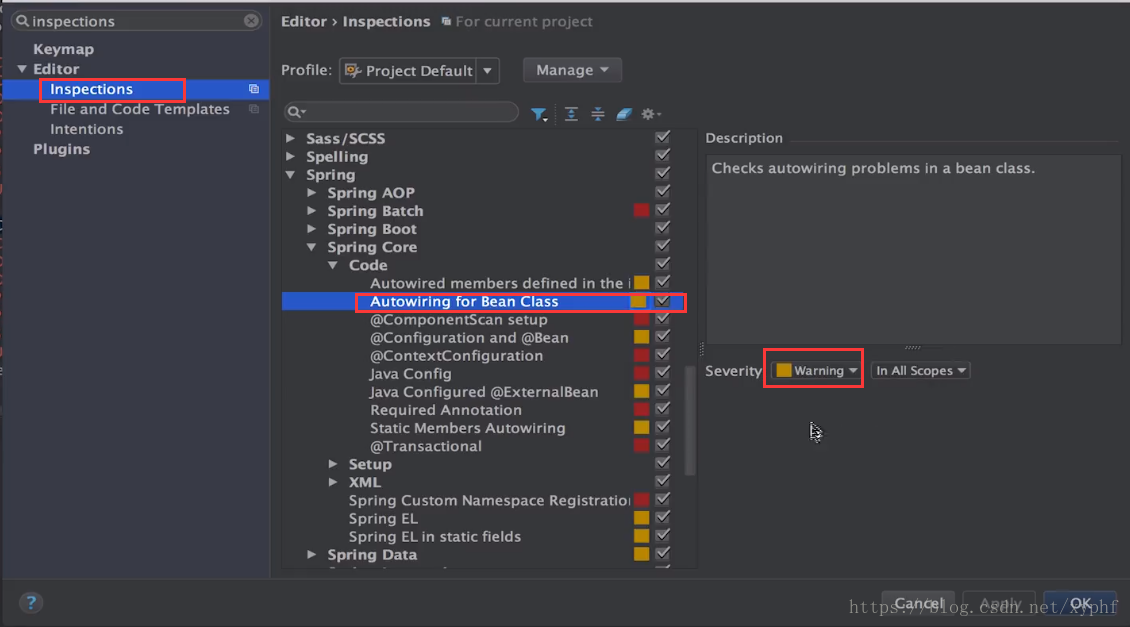Screen dimensions: 1130x627
Task: Click Project Default profile icon
Action: [352, 70]
